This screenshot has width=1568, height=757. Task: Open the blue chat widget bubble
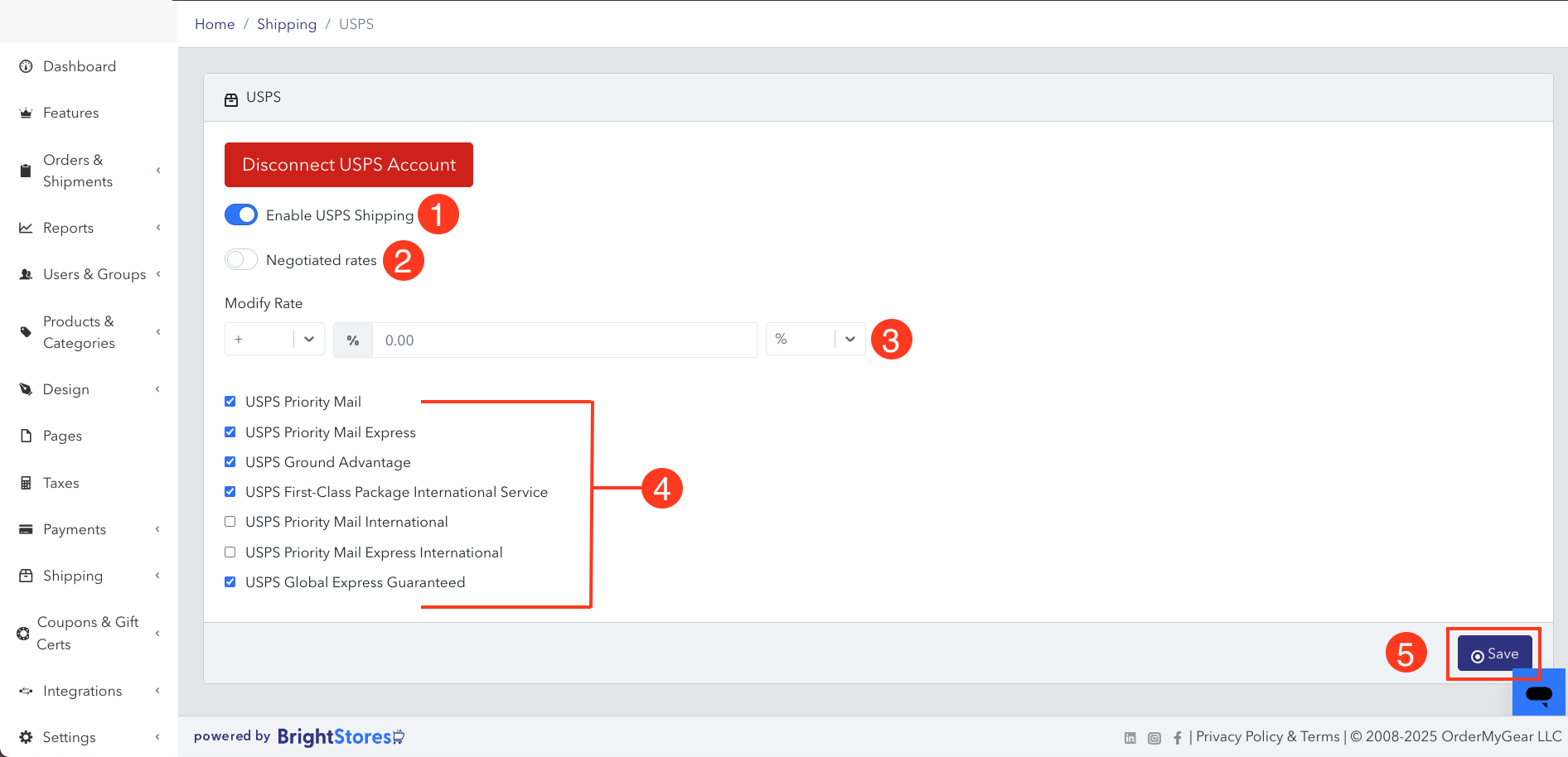pyautogui.click(x=1539, y=693)
